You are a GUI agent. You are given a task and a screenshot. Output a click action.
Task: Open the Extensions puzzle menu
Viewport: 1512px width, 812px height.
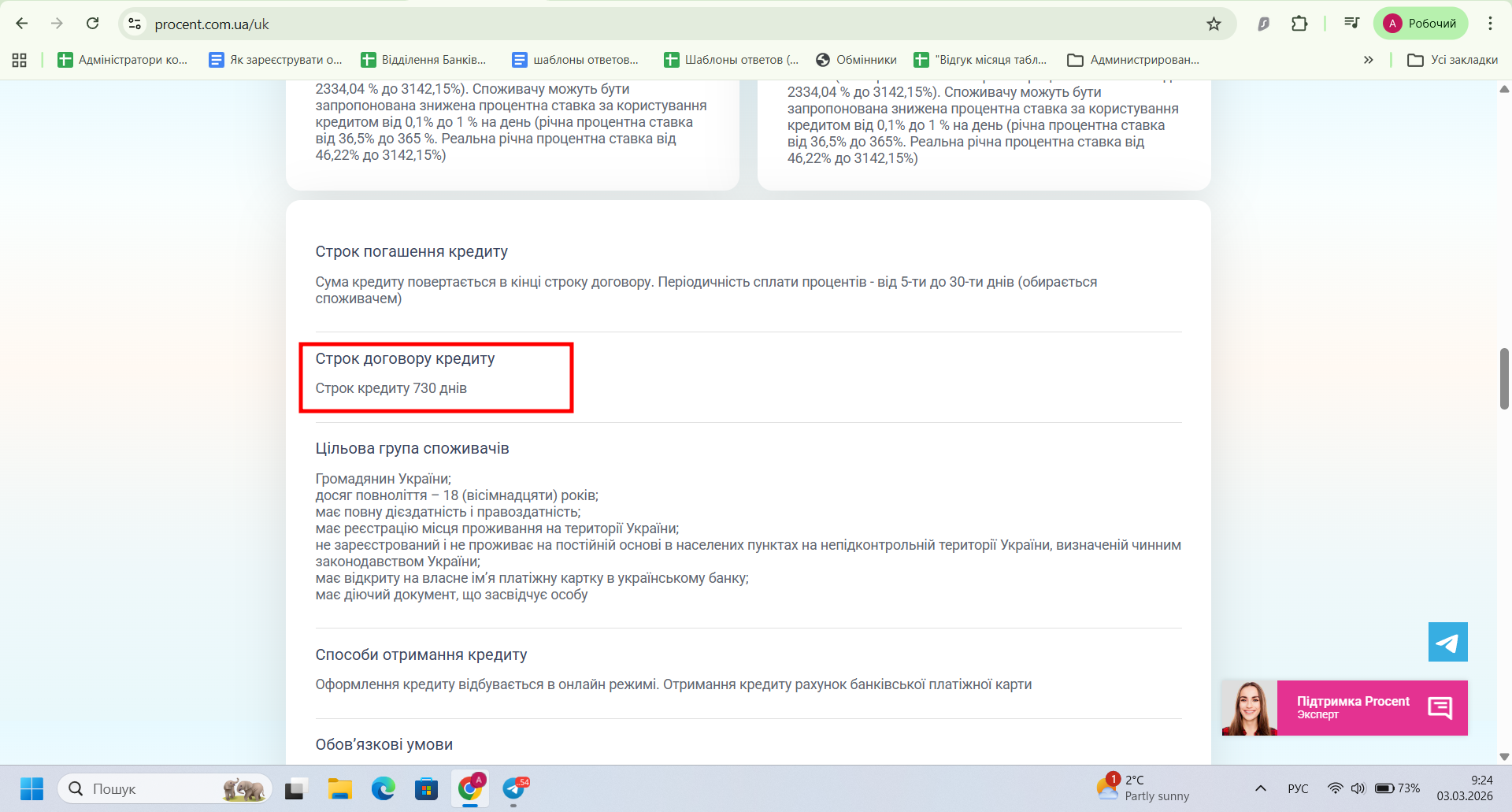[1299, 24]
